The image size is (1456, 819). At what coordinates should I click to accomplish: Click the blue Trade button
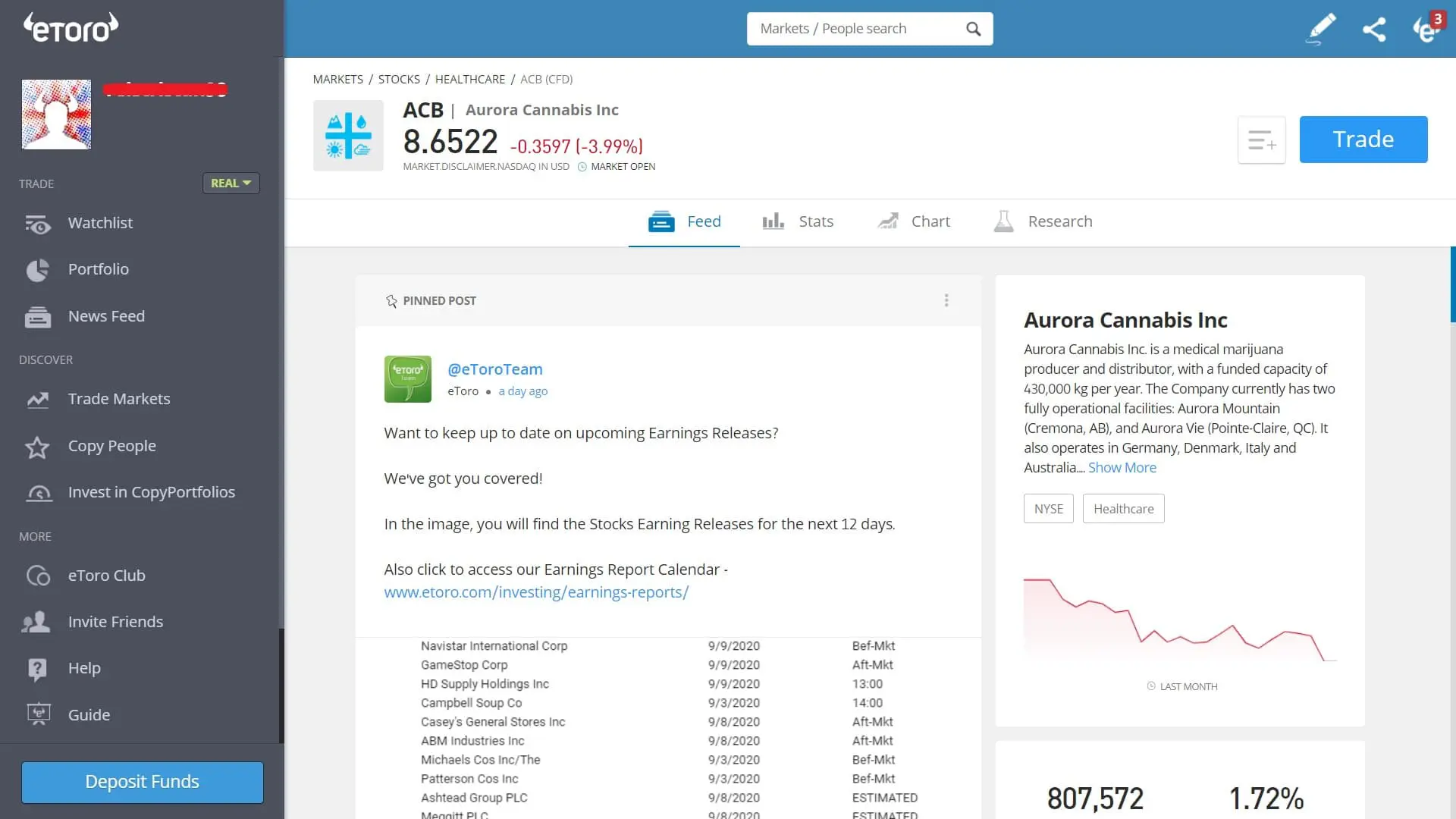coord(1363,140)
